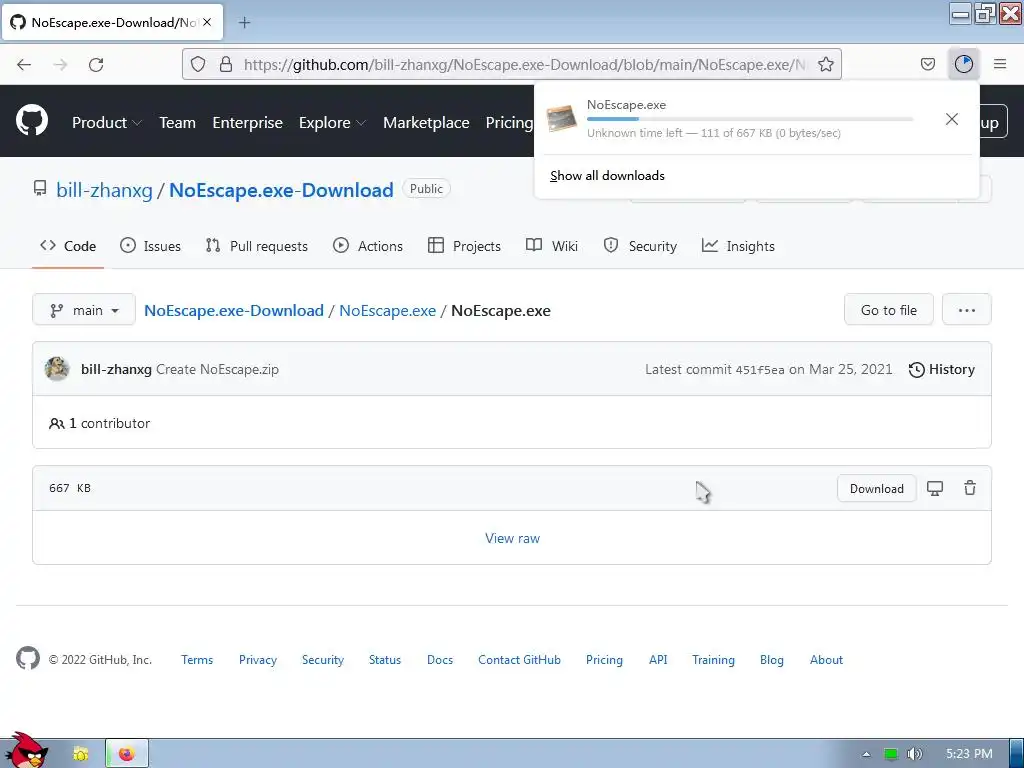Click NoEscape.exe file icon in downloads panel
1024x768 pixels.
(562, 118)
